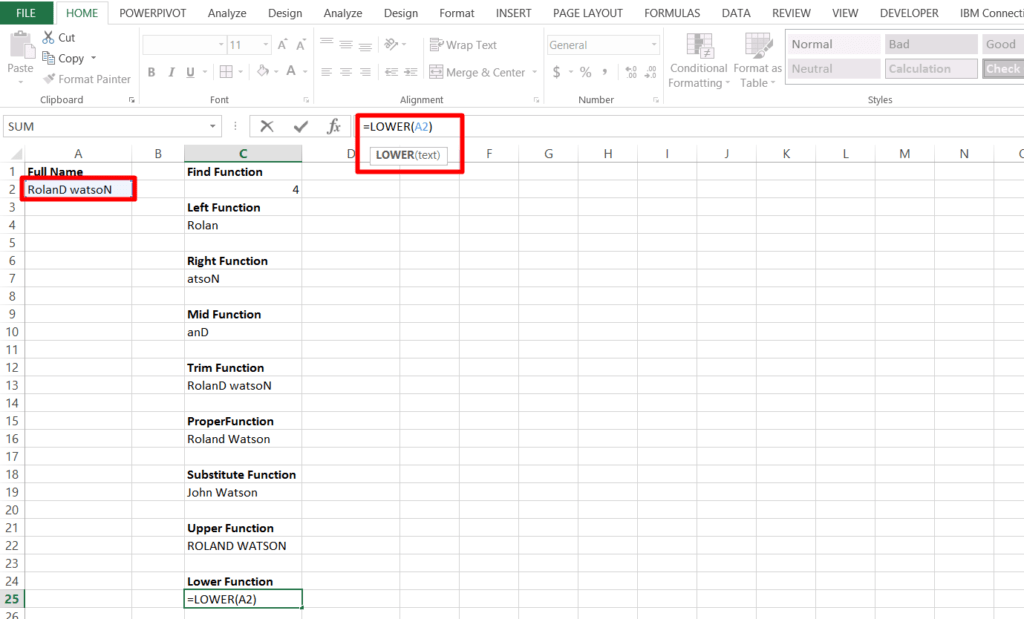Click the Insert Function fx icon

(333, 126)
